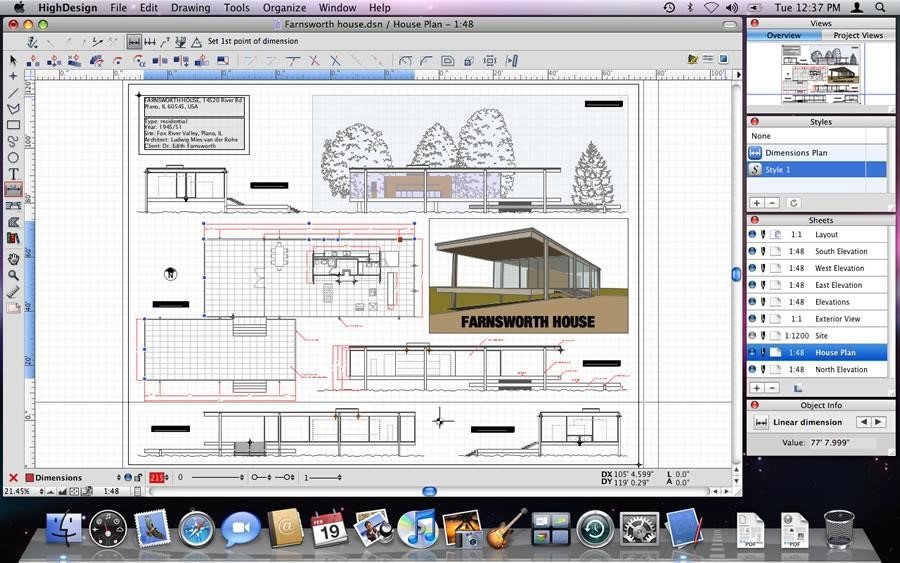
Task: Go to previous object in Object Info
Action: [x=863, y=422]
